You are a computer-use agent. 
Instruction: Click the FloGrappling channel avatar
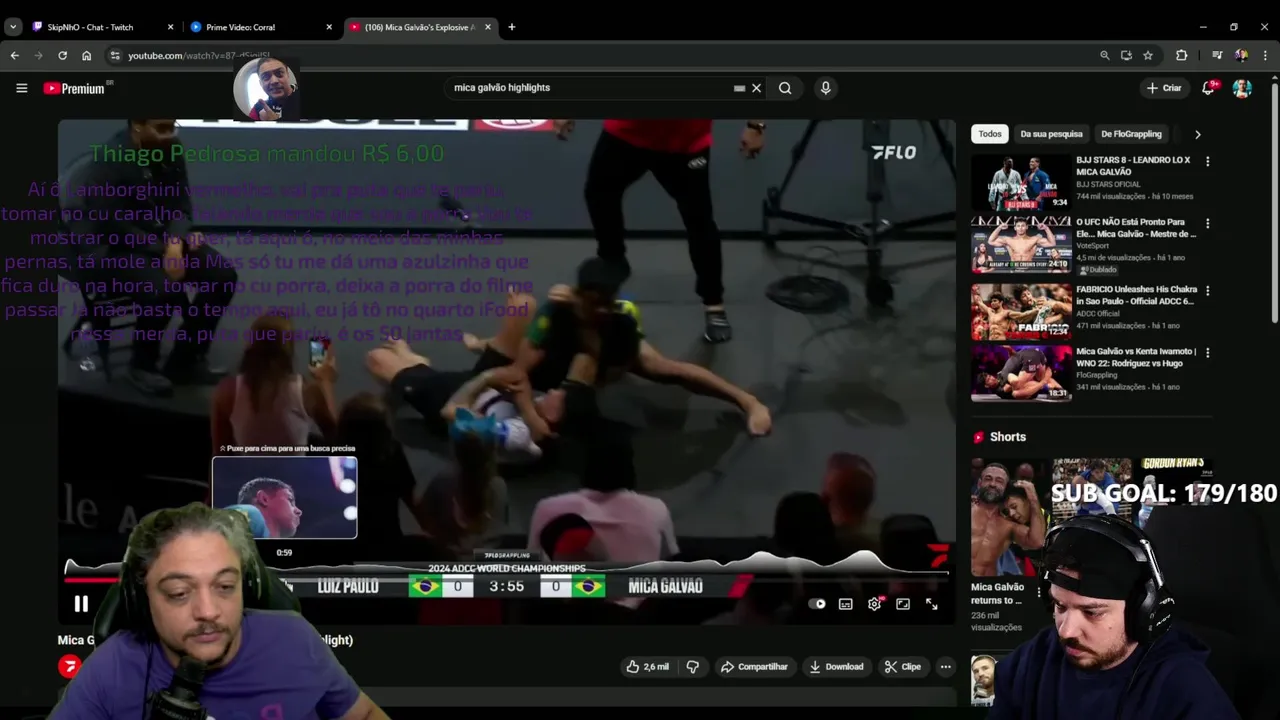pos(69,667)
